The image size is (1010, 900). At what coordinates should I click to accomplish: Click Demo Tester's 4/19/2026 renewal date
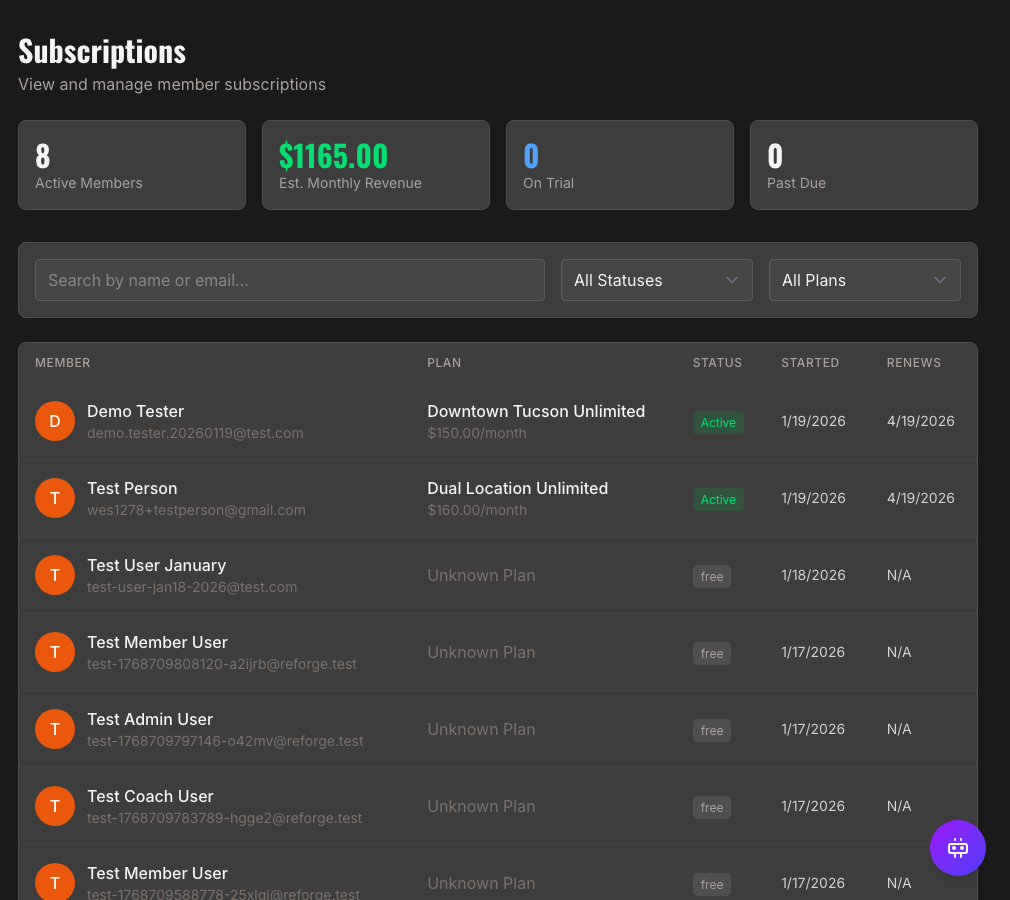click(x=920, y=421)
